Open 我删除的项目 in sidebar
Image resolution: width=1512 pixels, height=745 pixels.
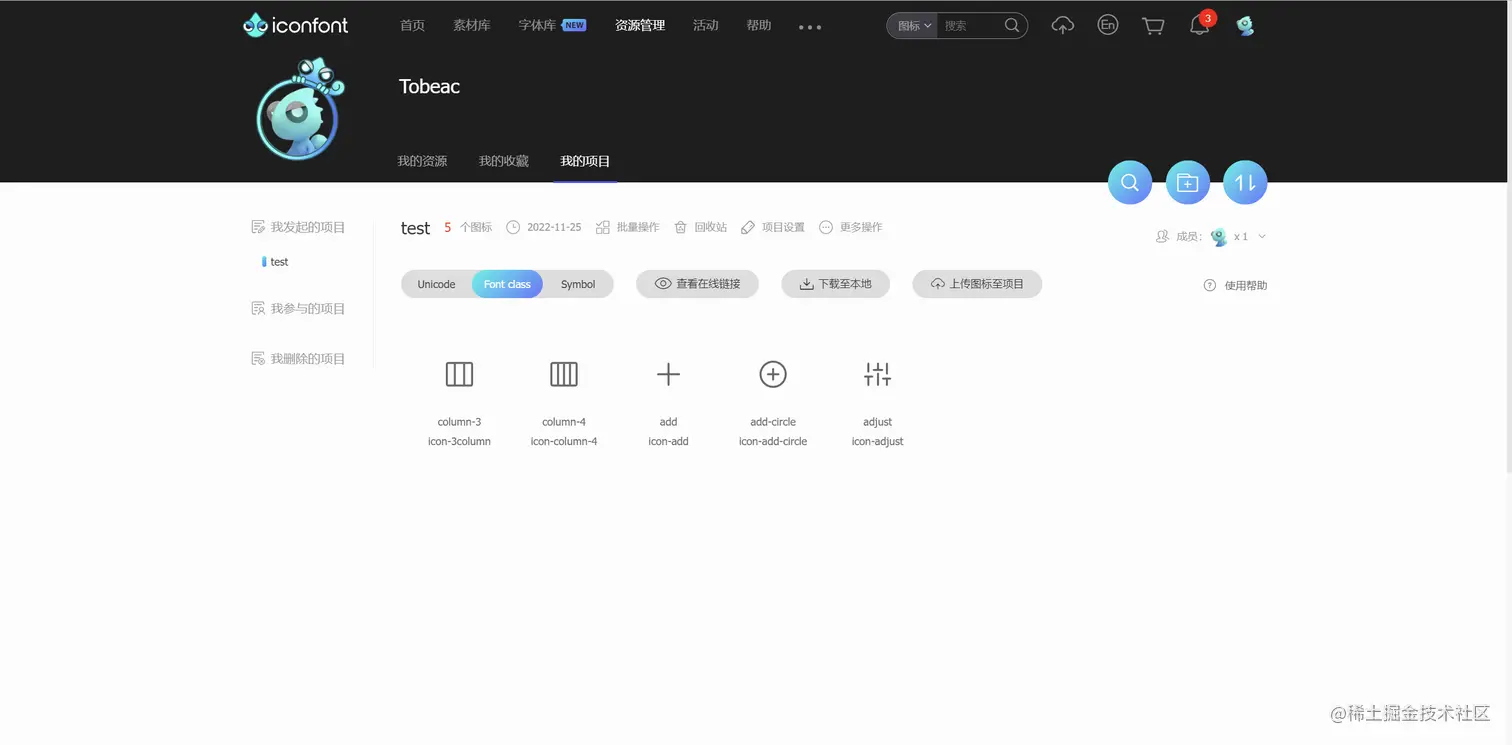pos(298,359)
